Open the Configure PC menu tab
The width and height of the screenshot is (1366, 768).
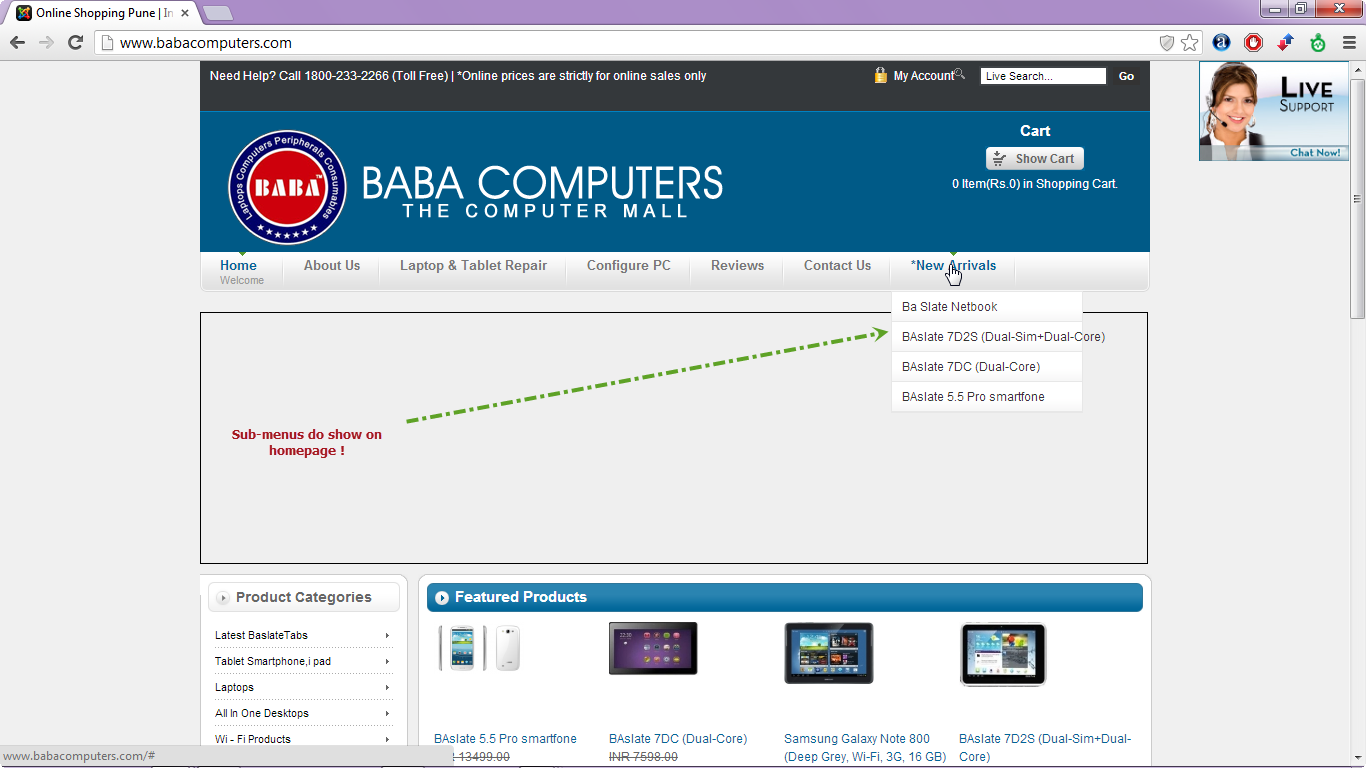click(x=629, y=266)
